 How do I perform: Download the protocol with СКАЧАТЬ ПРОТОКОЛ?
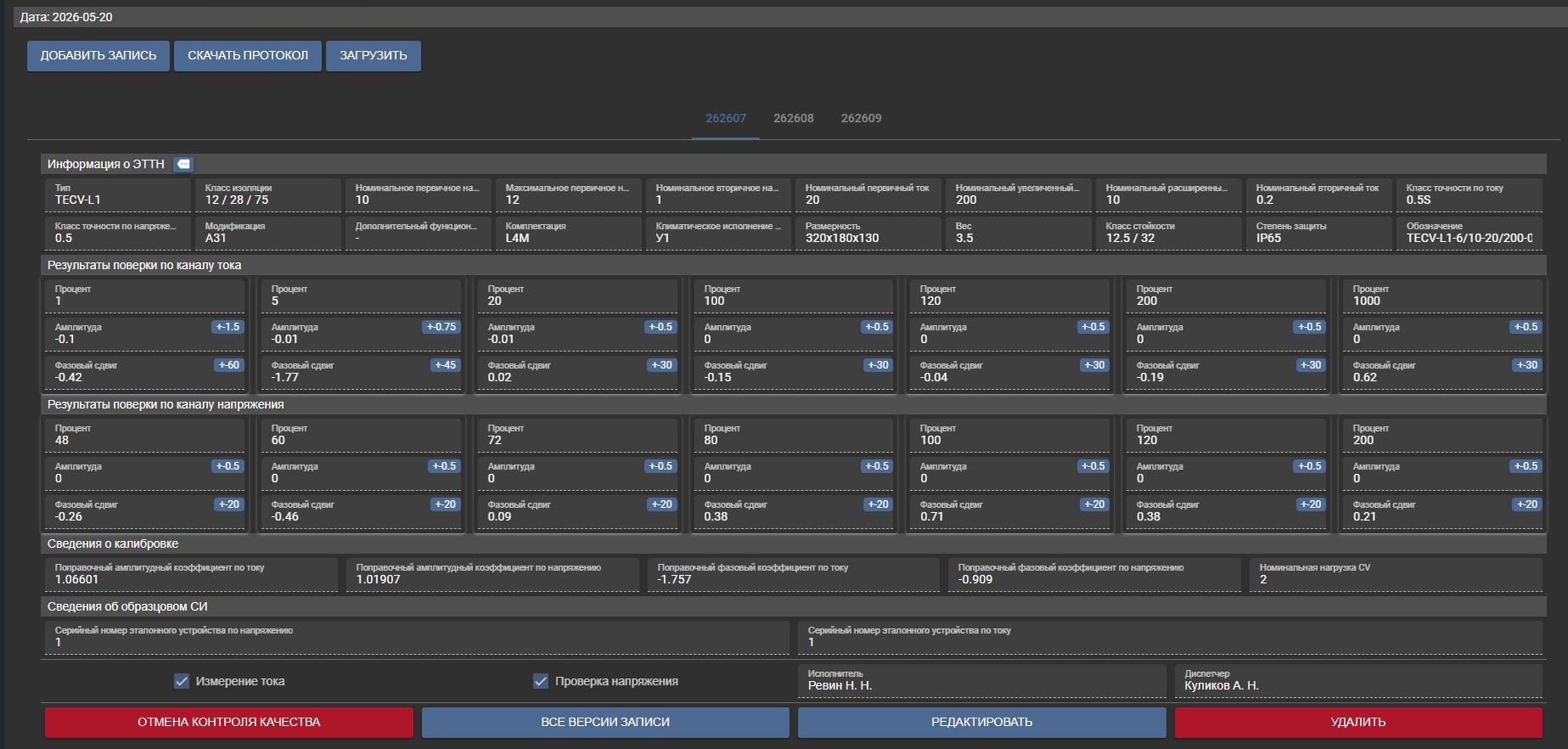click(x=248, y=55)
